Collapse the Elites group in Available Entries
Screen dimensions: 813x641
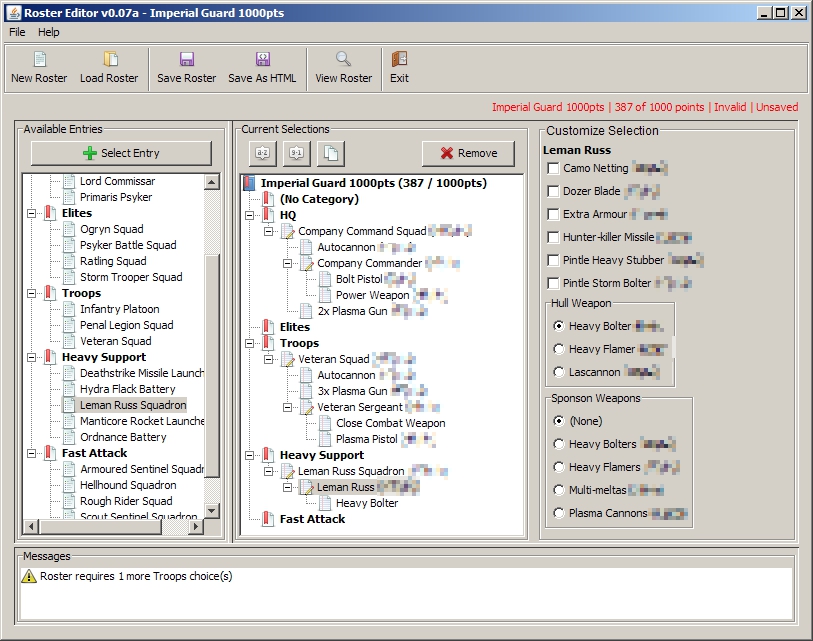pos(32,213)
